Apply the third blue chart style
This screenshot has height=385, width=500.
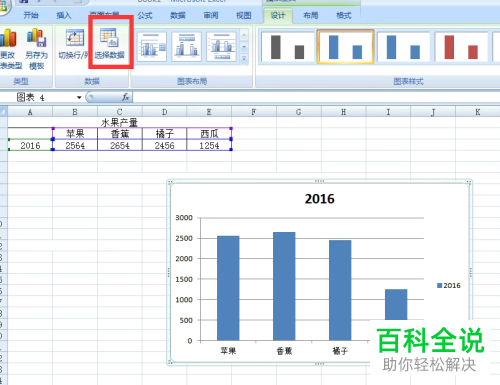click(403, 47)
